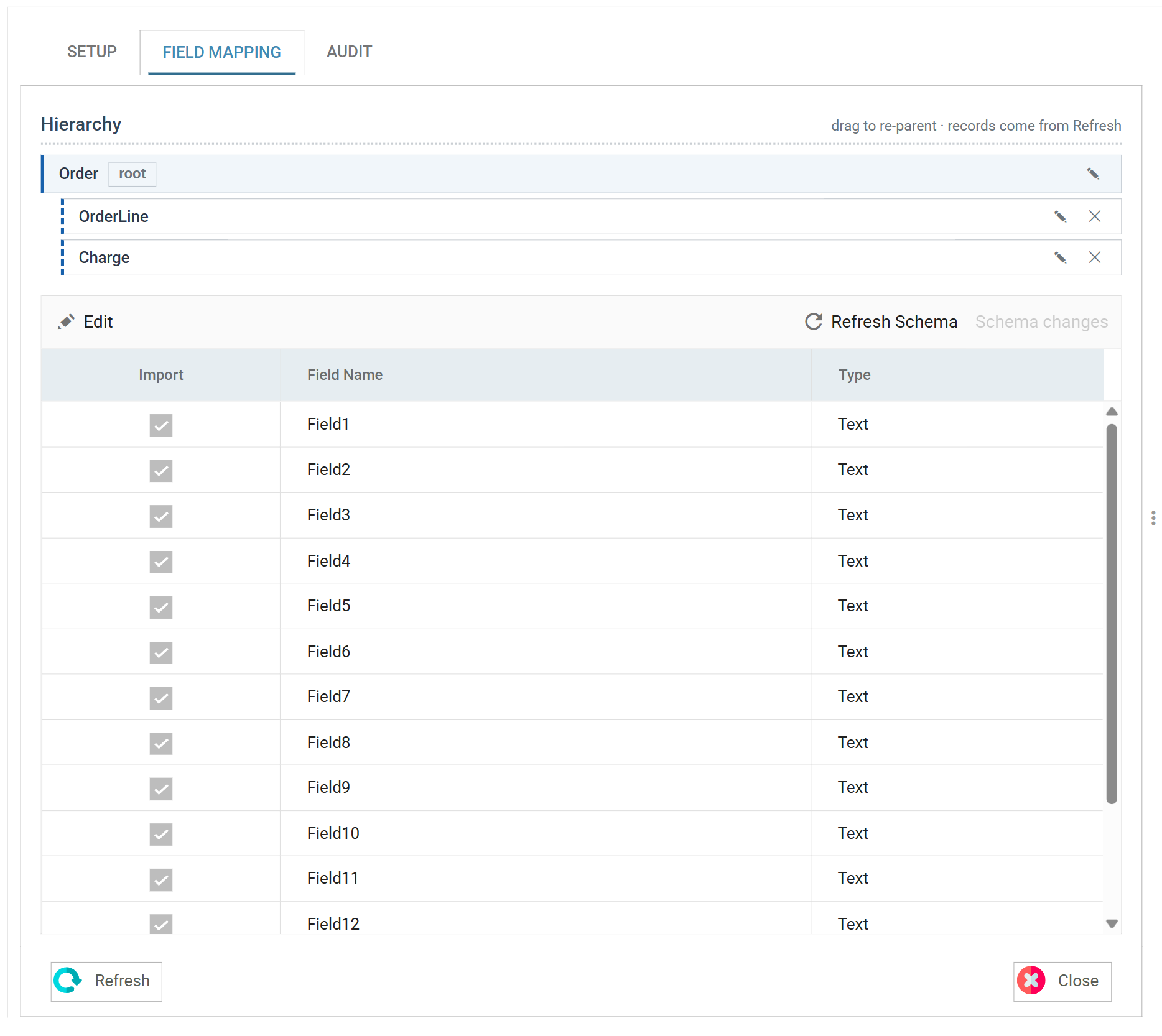The image size is (1162, 1036).
Task: Toggle the Import checkbox for Field5
Action: 161,607
